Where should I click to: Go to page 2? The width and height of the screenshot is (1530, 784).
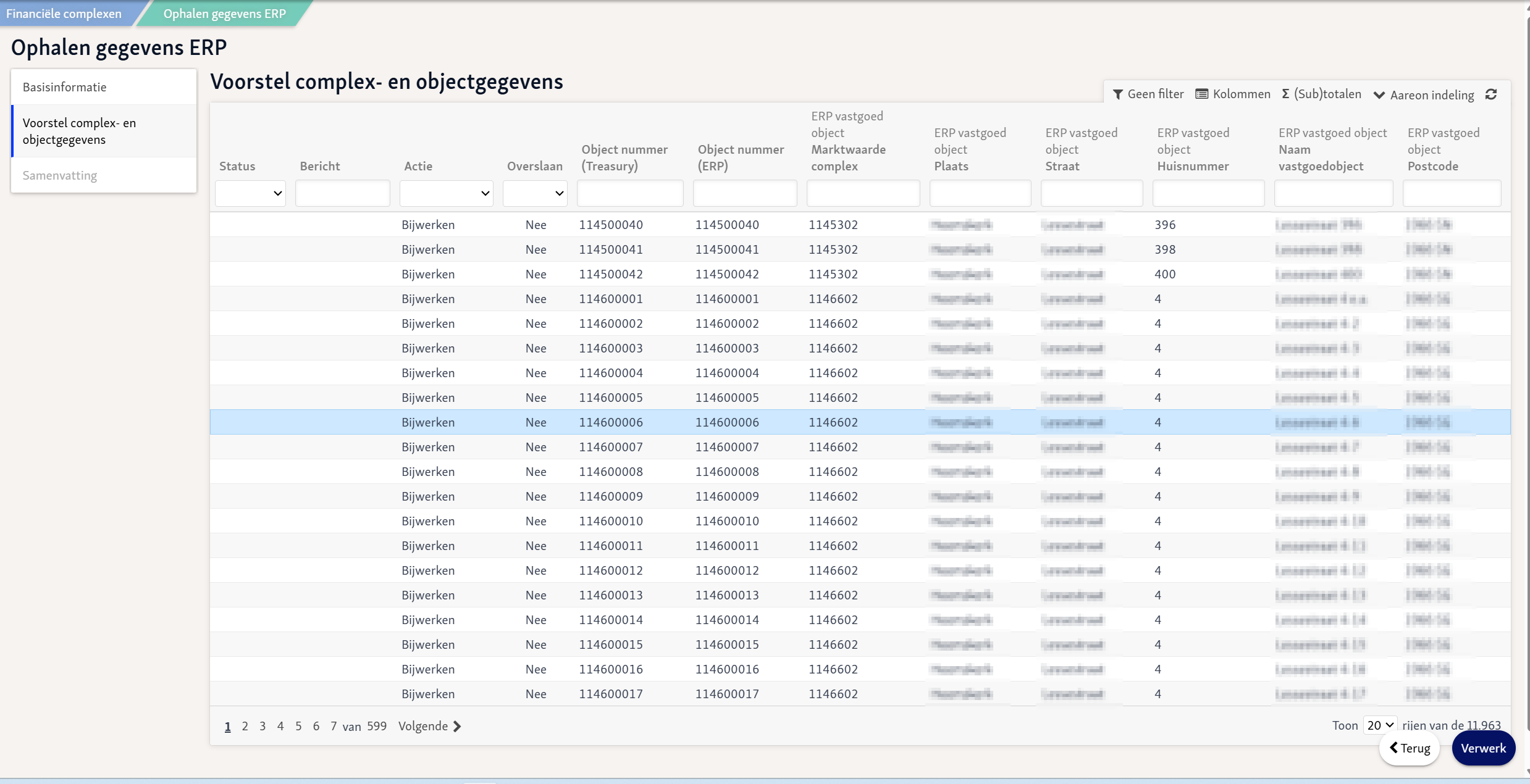[245, 726]
